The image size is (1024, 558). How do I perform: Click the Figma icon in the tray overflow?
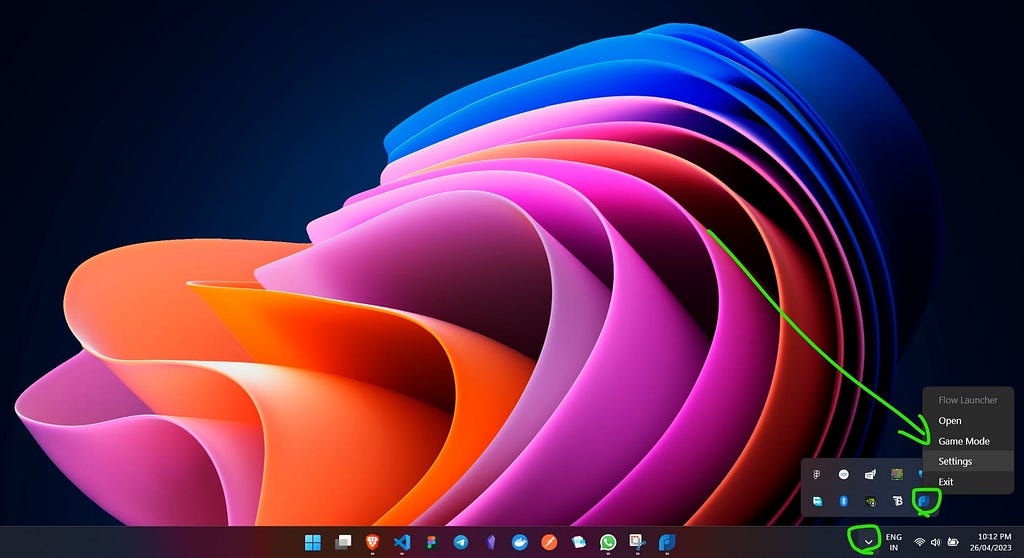[x=817, y=474]
